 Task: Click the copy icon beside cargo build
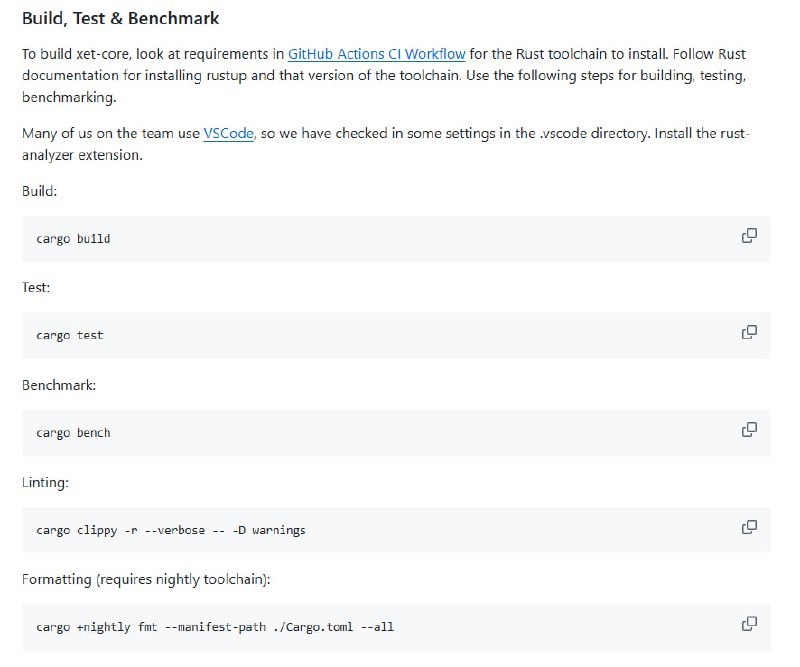pos(748,238)
